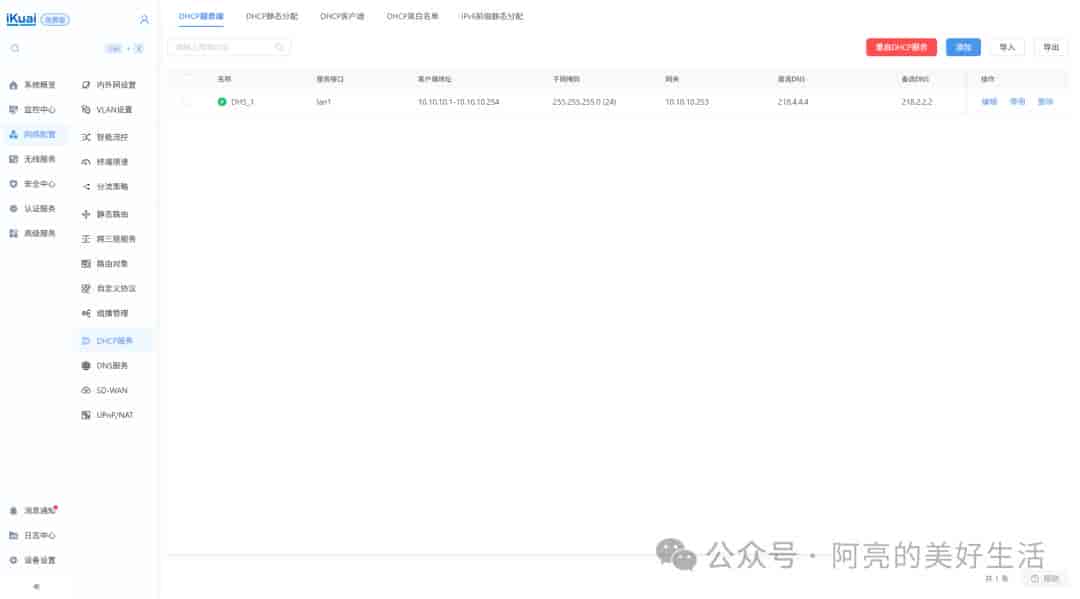Click the second DNS value (218.x)
This screenshot has width=1080, height=599.
(917, 102)
